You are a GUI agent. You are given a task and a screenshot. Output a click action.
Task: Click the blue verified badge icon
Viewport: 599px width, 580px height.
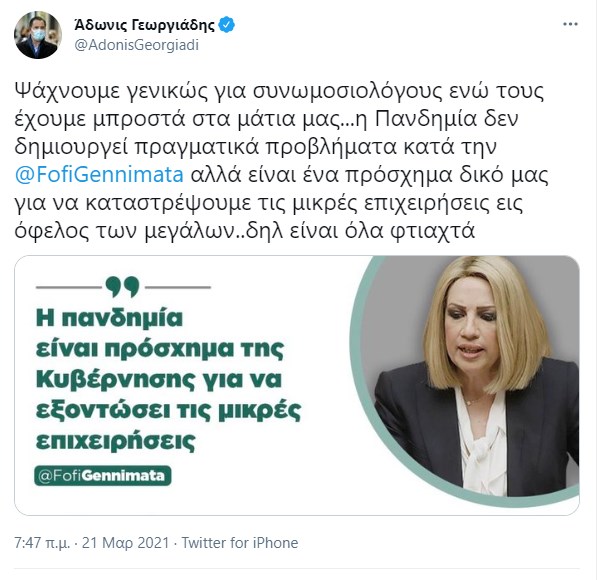227,25
